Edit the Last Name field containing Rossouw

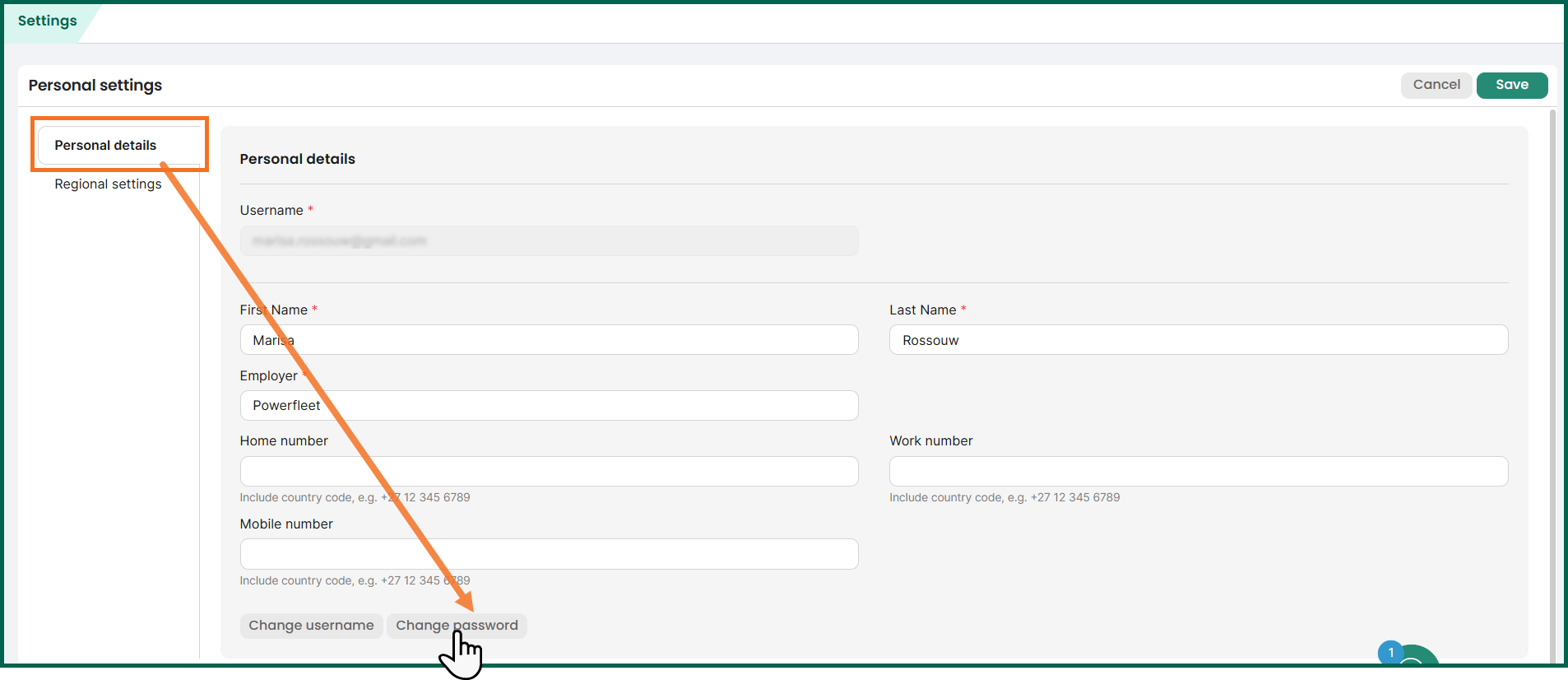click(1199, 340)
